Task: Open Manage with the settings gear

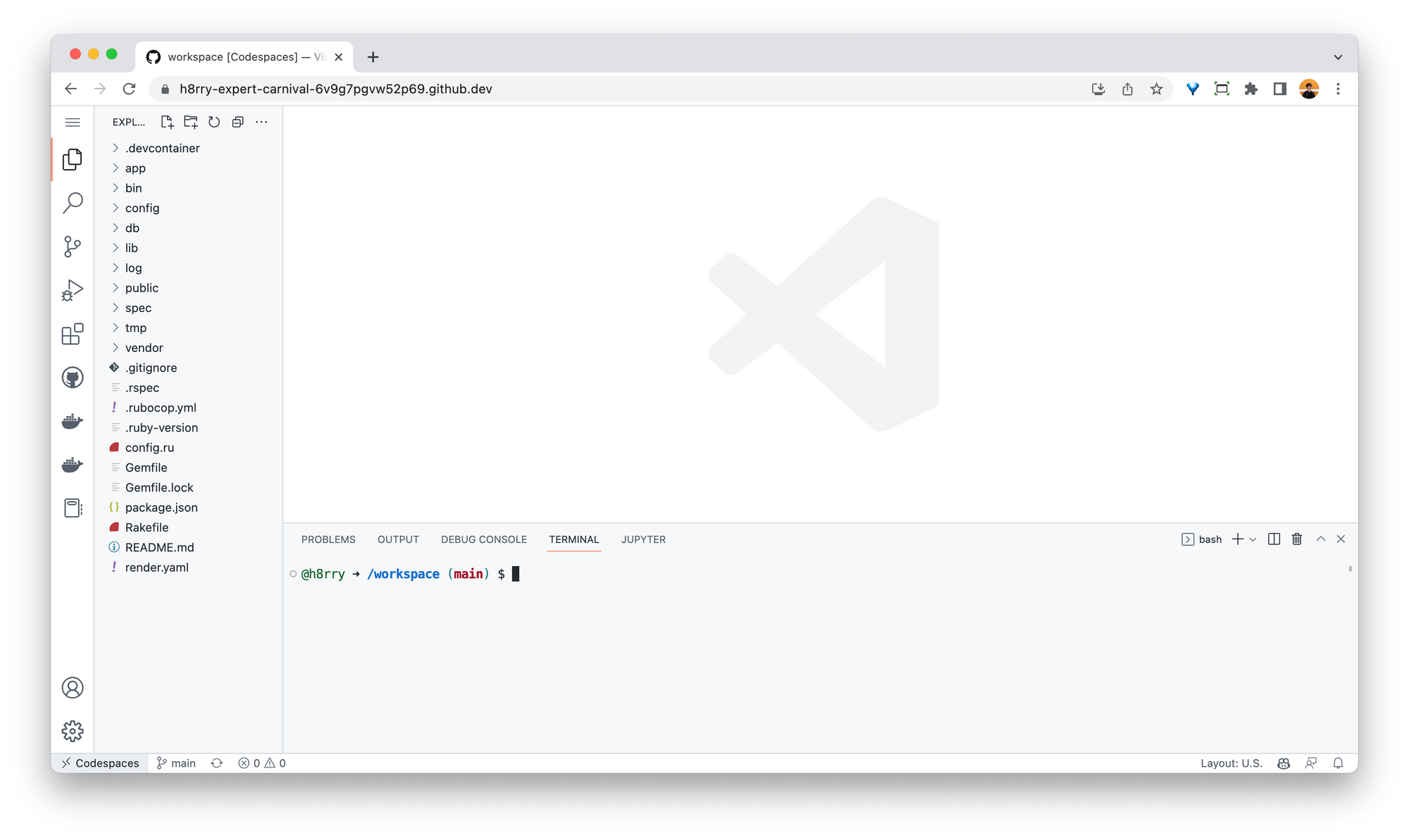Action: coord(73,731)
